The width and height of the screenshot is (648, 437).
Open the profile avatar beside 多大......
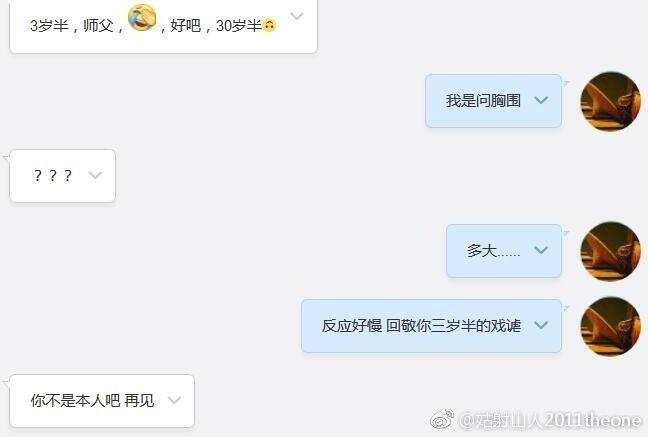(610, 251)
